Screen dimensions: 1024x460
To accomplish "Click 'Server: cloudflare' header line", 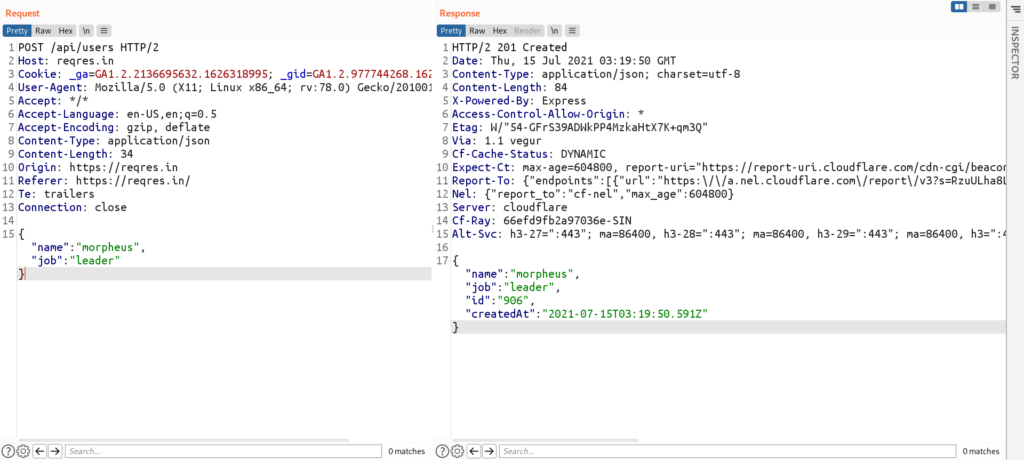I will (509, 207).
